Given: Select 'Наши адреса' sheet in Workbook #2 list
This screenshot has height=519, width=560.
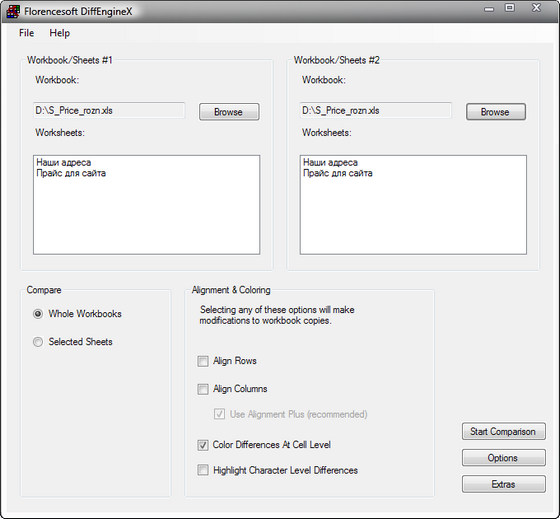Looking at the screenshot, I should point(330,163).
